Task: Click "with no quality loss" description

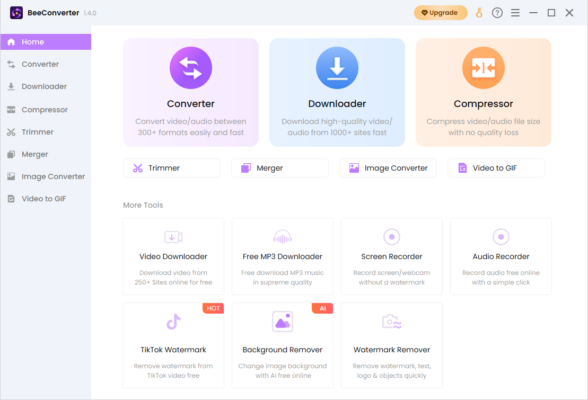Action: coord(483,133)
